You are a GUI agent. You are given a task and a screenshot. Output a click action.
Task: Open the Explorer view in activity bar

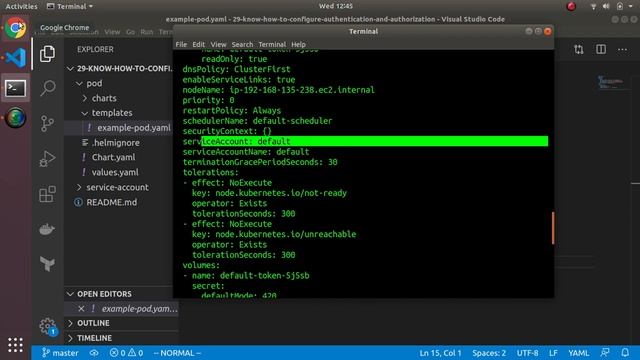click(47, 54)
